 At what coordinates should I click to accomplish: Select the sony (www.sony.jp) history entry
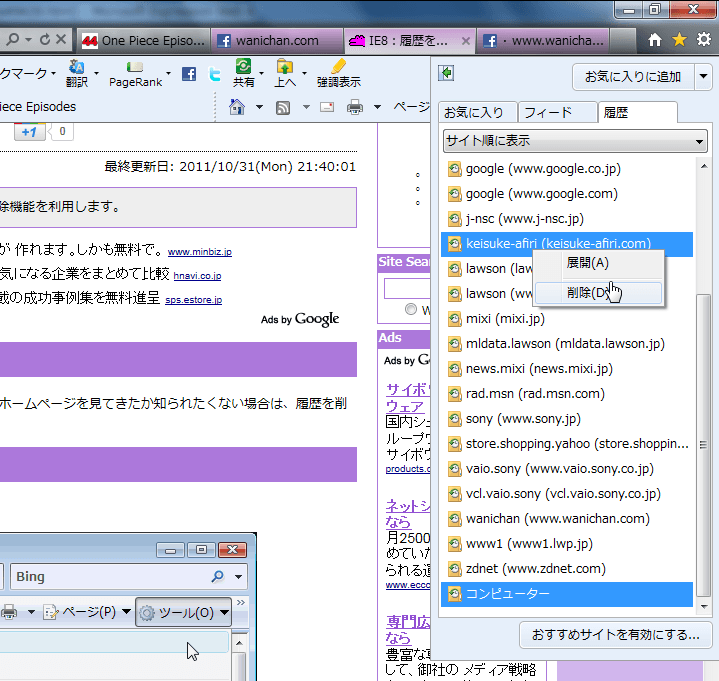[x=567, y=419]
